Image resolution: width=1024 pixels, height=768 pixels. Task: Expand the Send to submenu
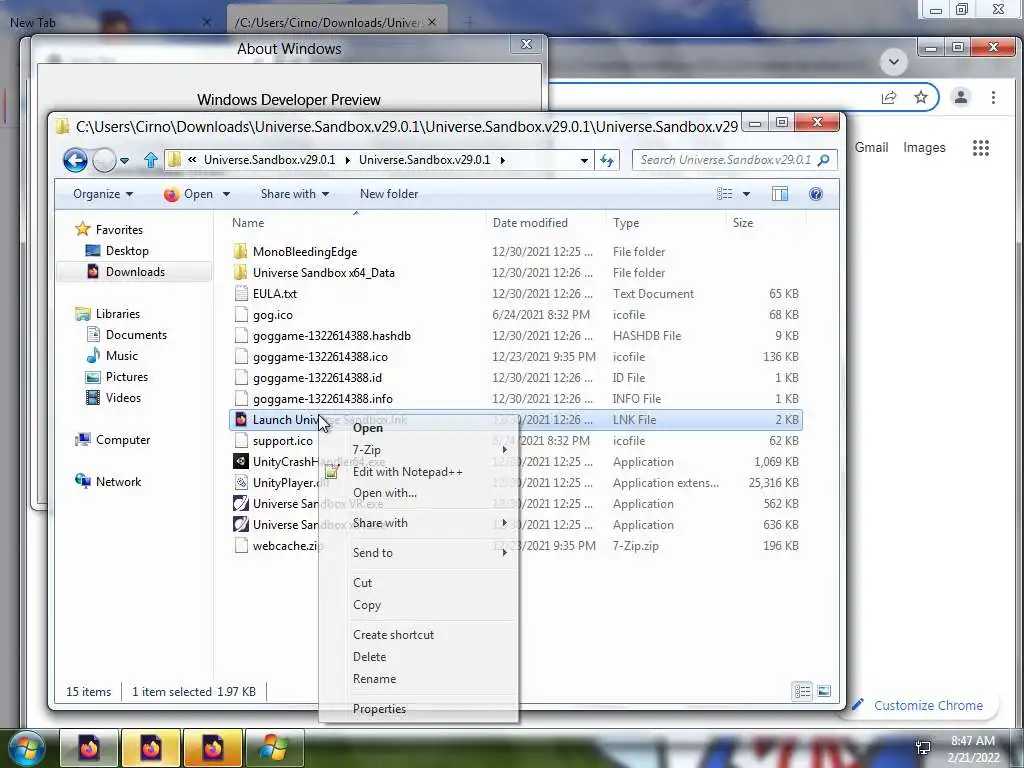click(419, 553)
